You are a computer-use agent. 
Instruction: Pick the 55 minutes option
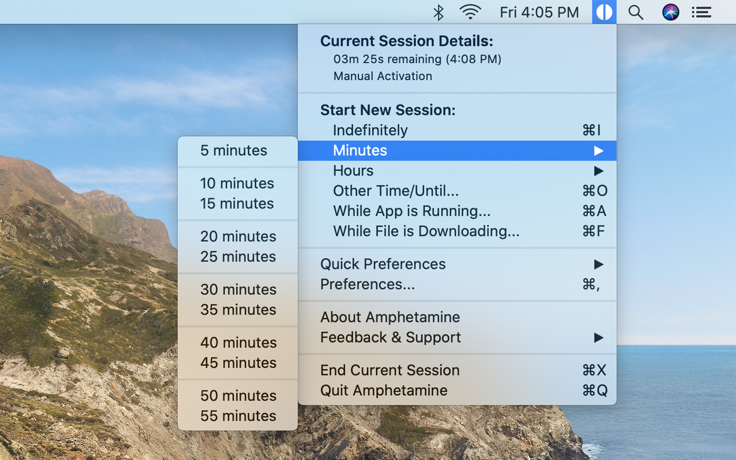point(238,416)
